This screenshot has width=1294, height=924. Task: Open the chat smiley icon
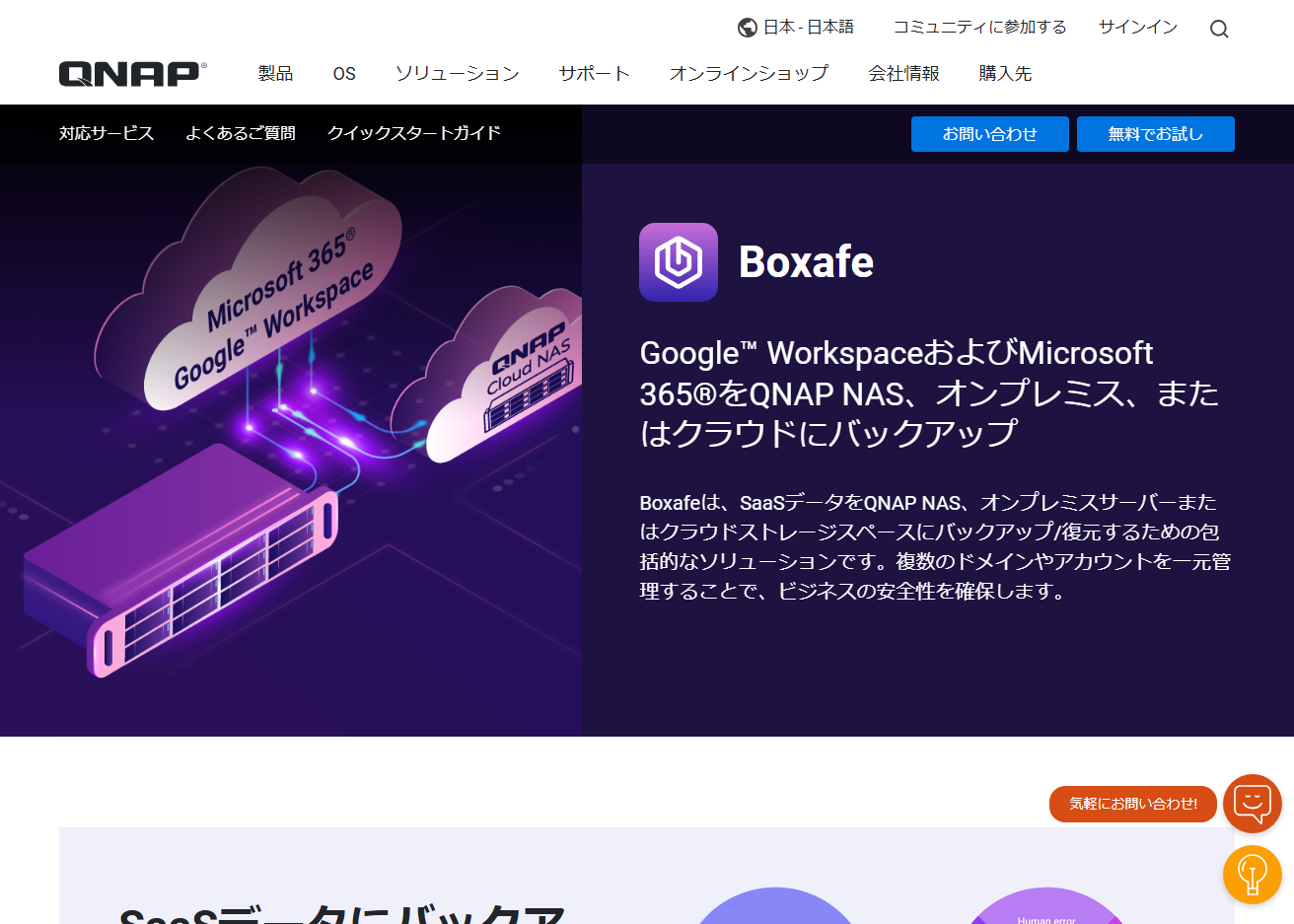1253,804
